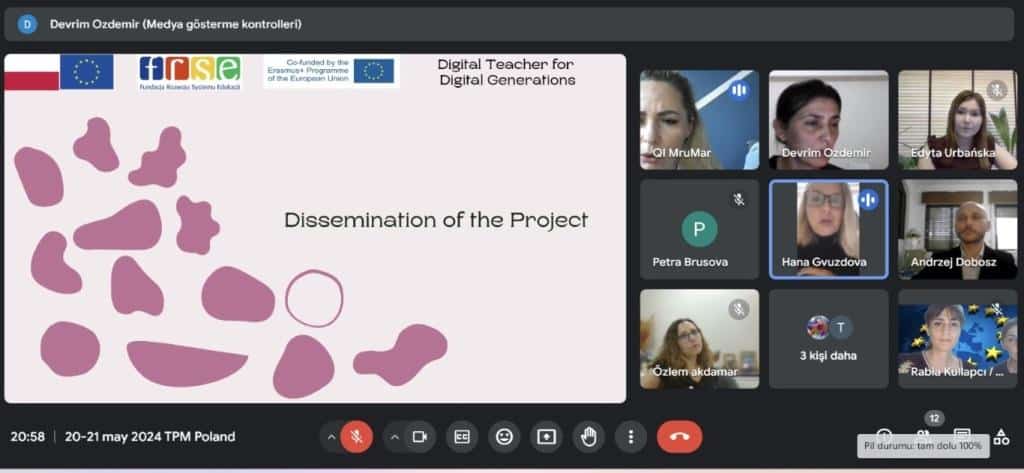
Task: Expand audio settings arrow beside microphone
Action: click(x=331, y=436)
